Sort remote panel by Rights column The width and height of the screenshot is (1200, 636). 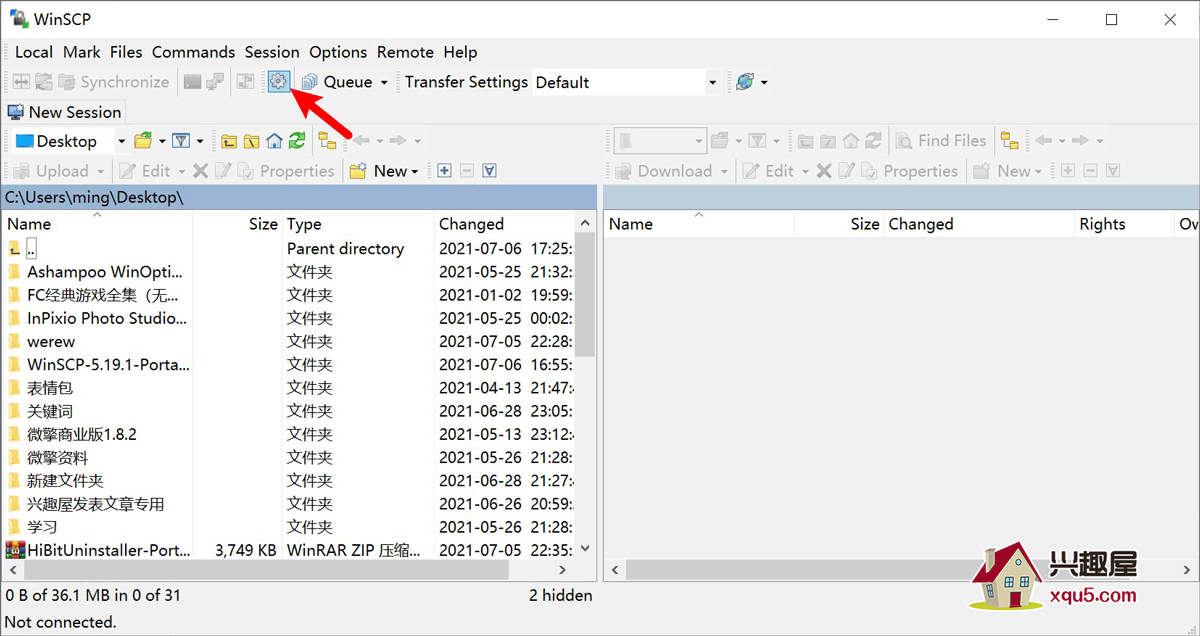(x=1124, y=224)
